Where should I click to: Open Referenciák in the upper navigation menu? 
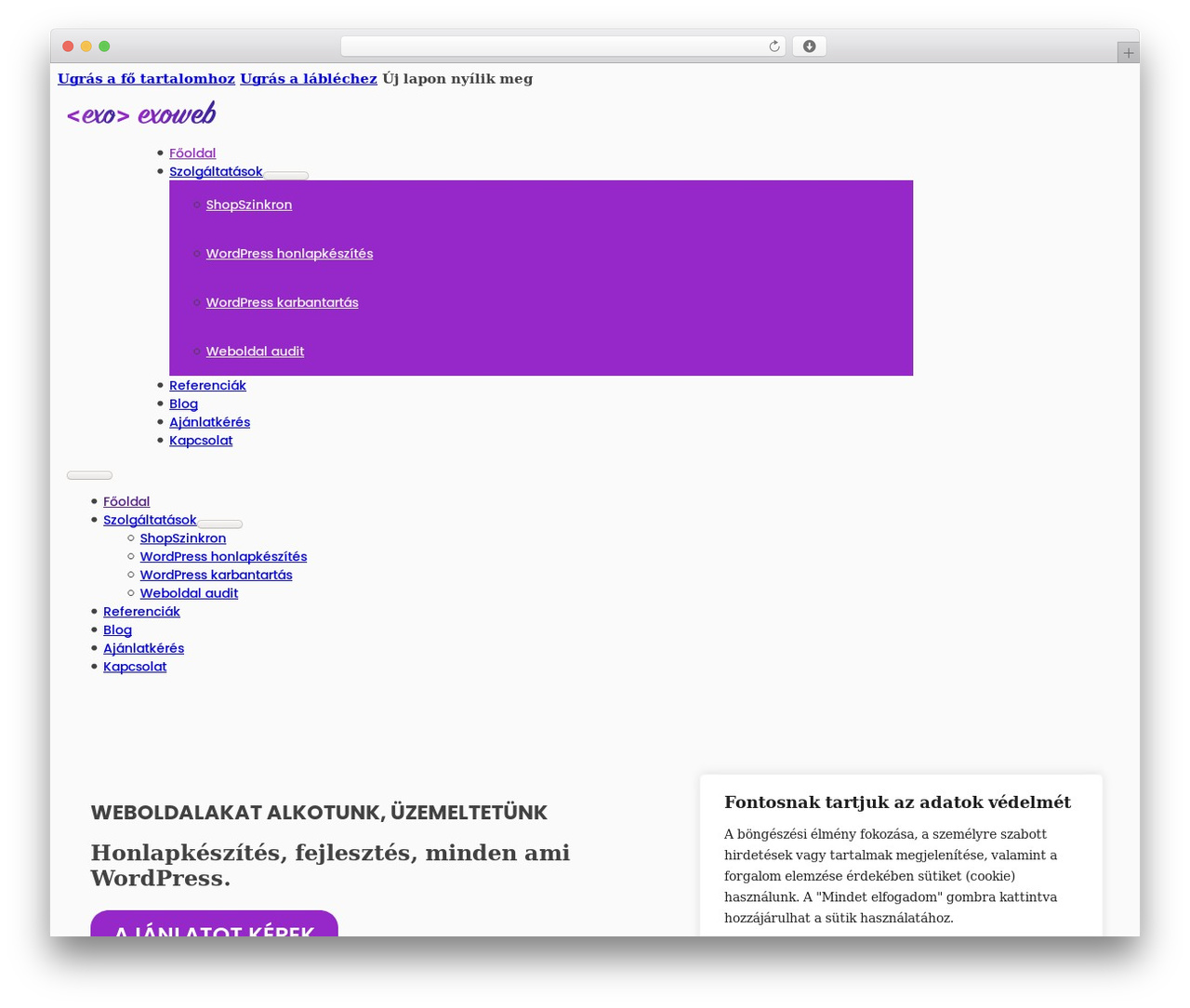[207, 386]
